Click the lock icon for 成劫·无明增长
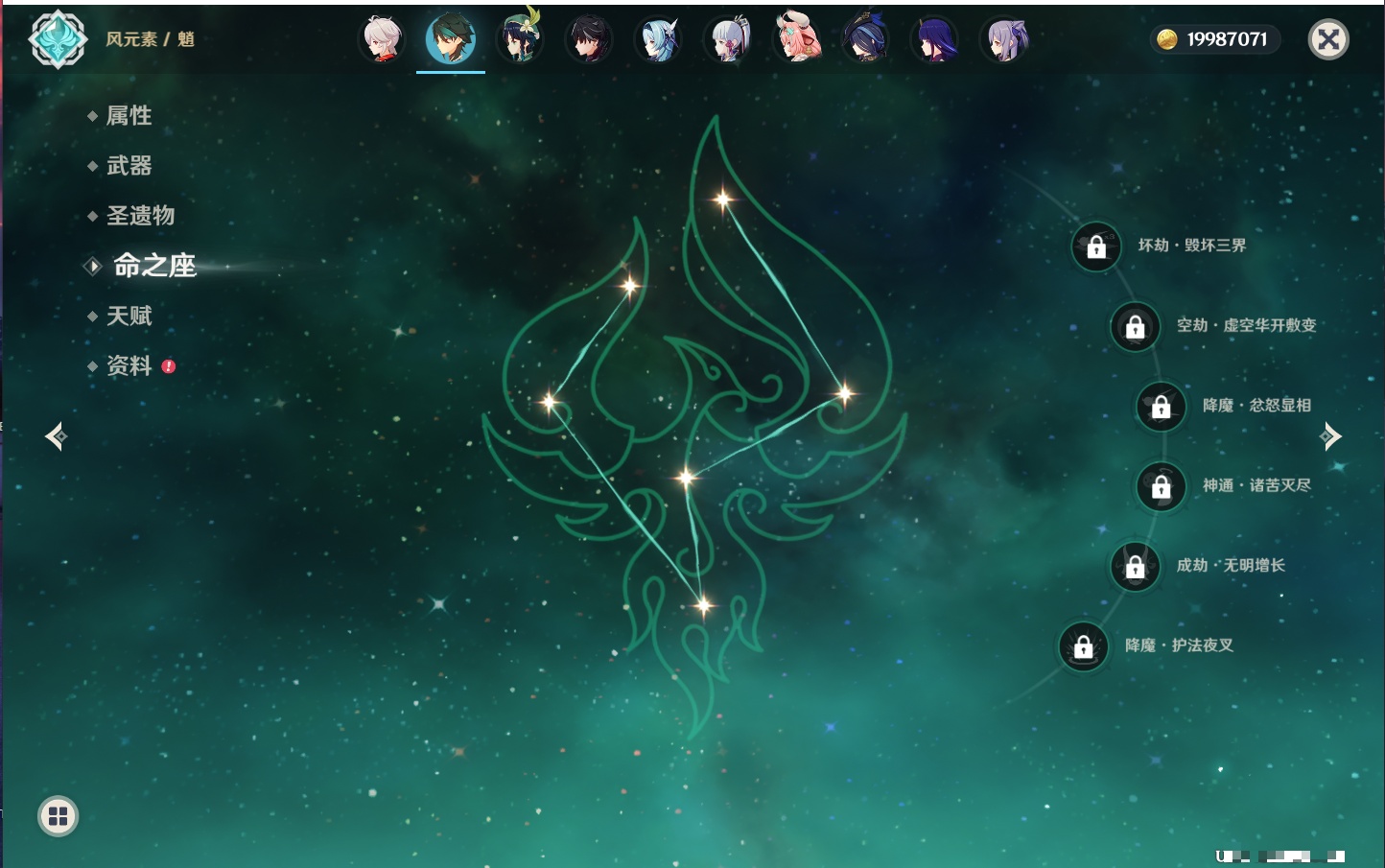 pyautogui.click(x=1135, y=566)
